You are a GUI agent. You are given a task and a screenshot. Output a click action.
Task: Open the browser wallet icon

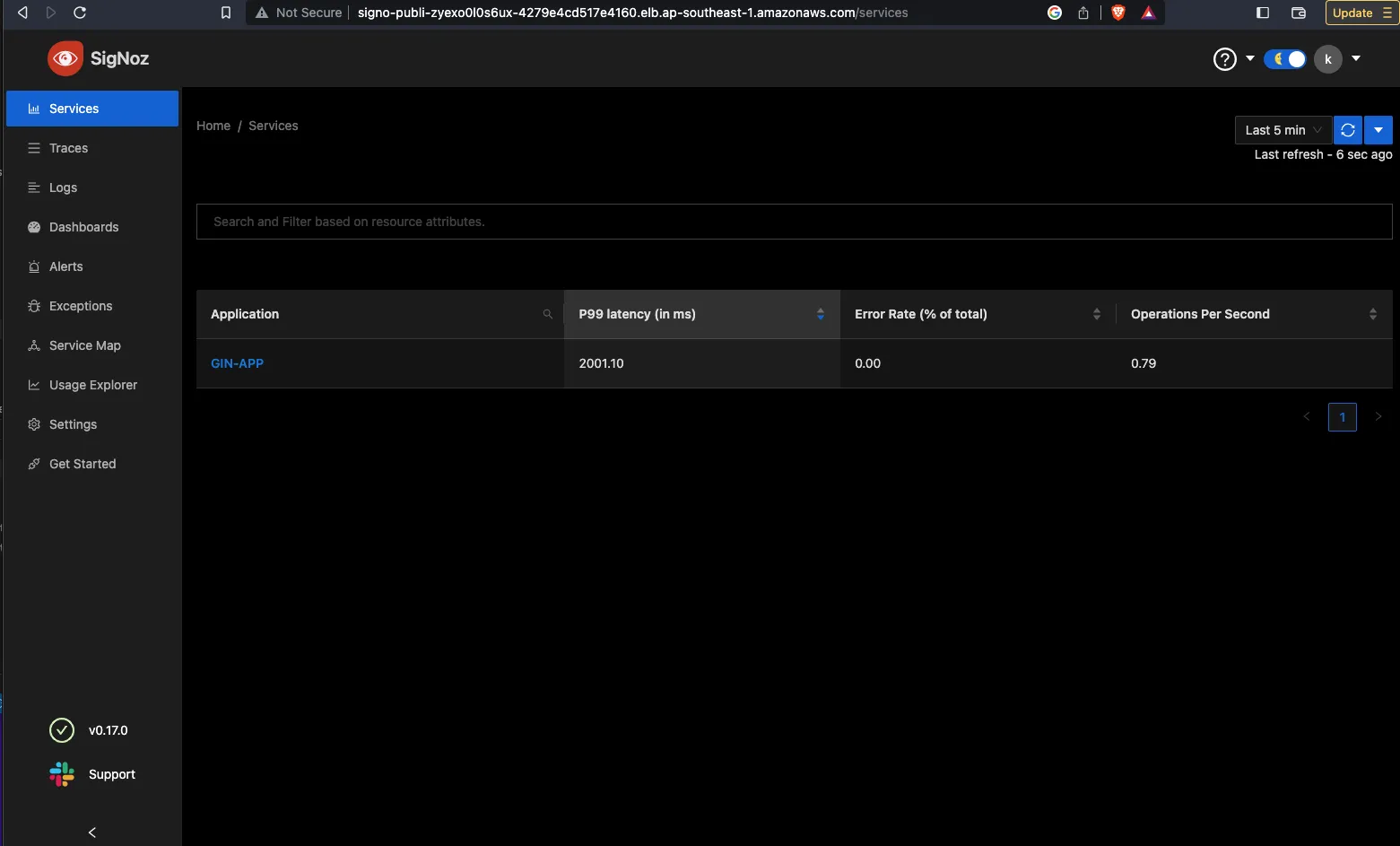[1298, 13]
